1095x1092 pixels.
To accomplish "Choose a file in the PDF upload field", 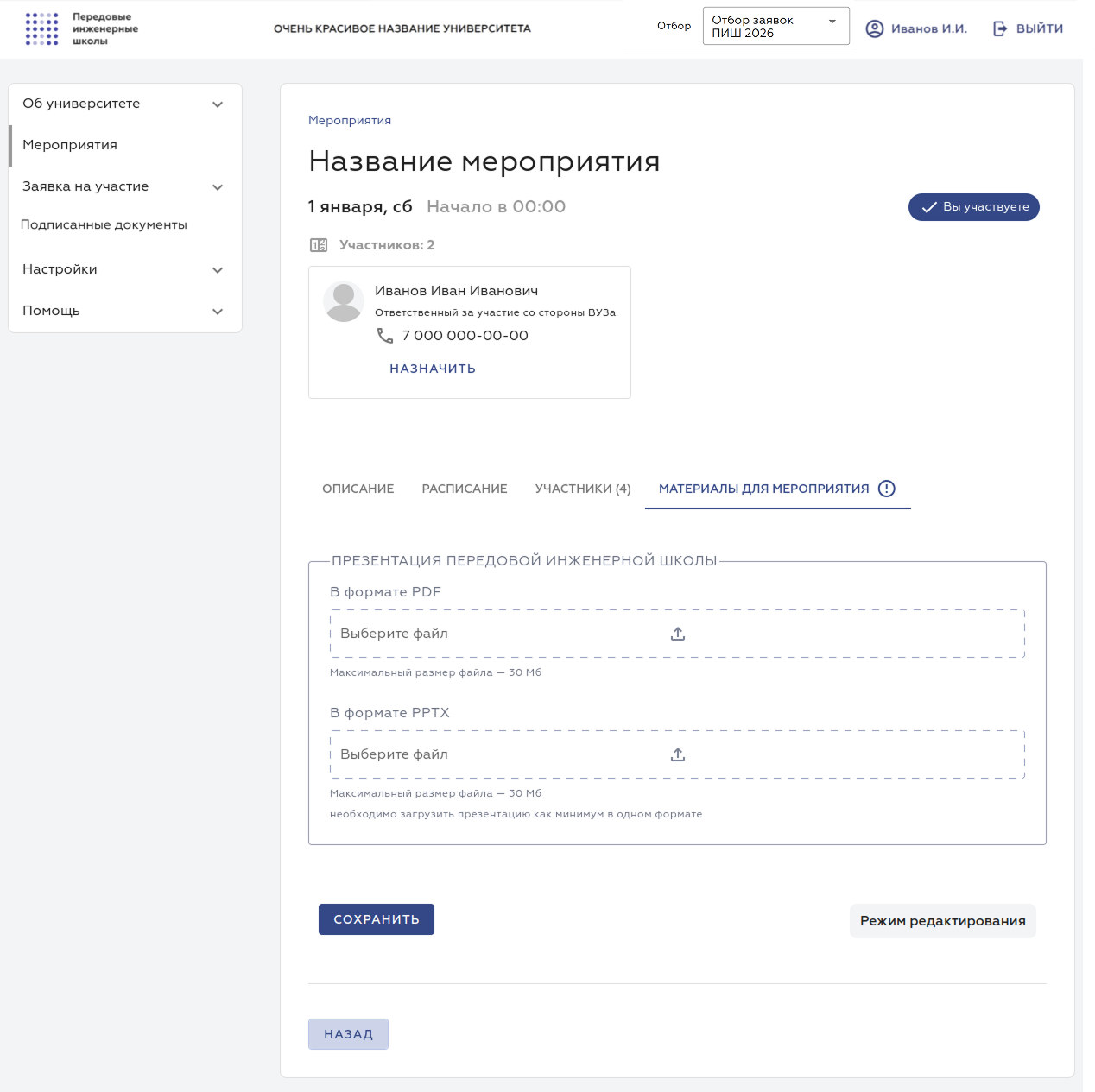I will (x=677, y=634).
